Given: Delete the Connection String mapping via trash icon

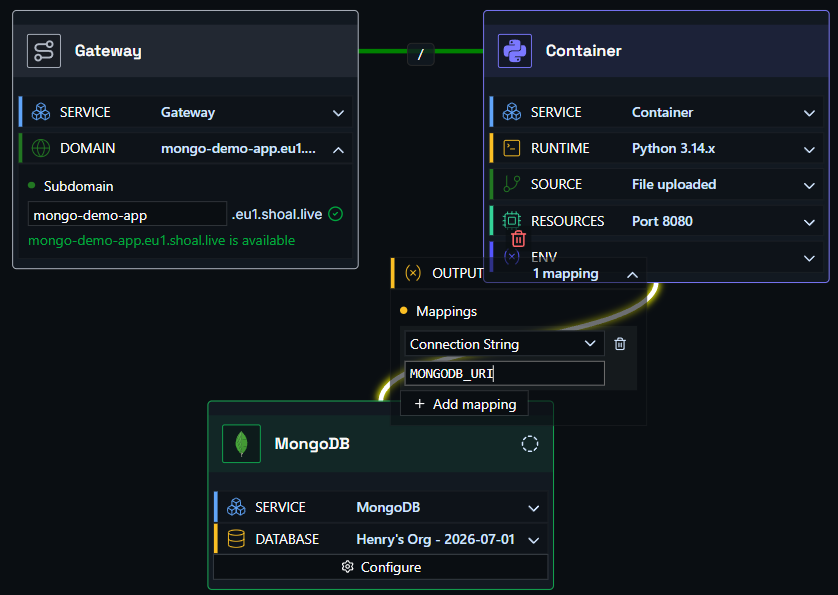Looking at the screenshot, I should (x=620, y=344).
